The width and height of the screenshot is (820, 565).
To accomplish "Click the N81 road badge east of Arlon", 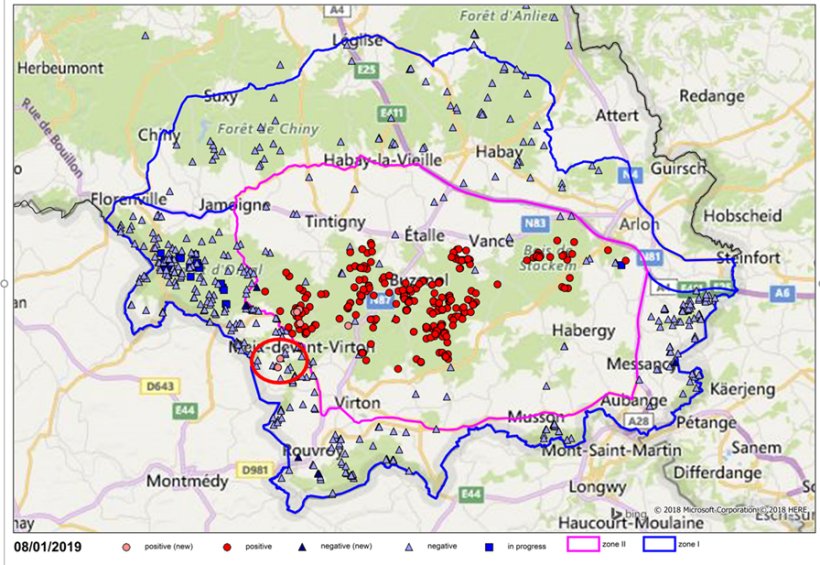I will tap(651, 258).
